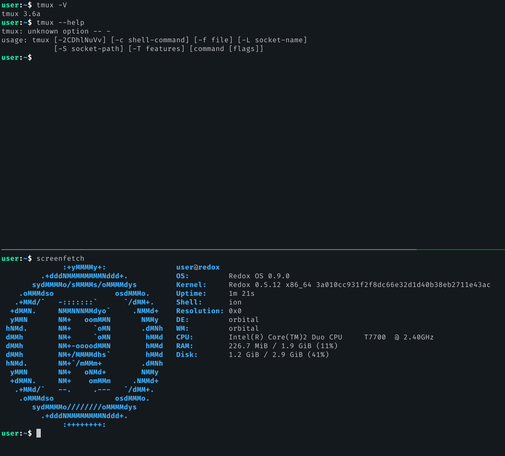Click the Redox ASCII art logo
This screenshot has height=456, width=505.
click(84, 346)
